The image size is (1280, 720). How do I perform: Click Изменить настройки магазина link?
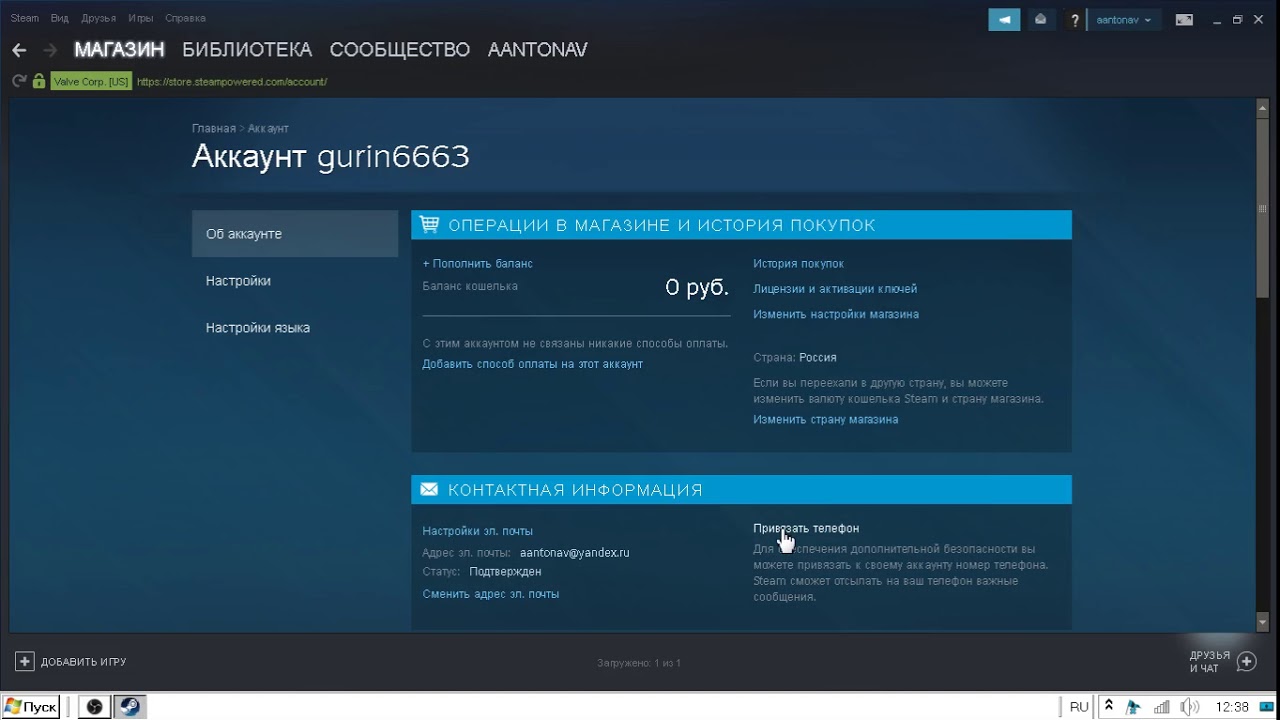pos(836,314)
